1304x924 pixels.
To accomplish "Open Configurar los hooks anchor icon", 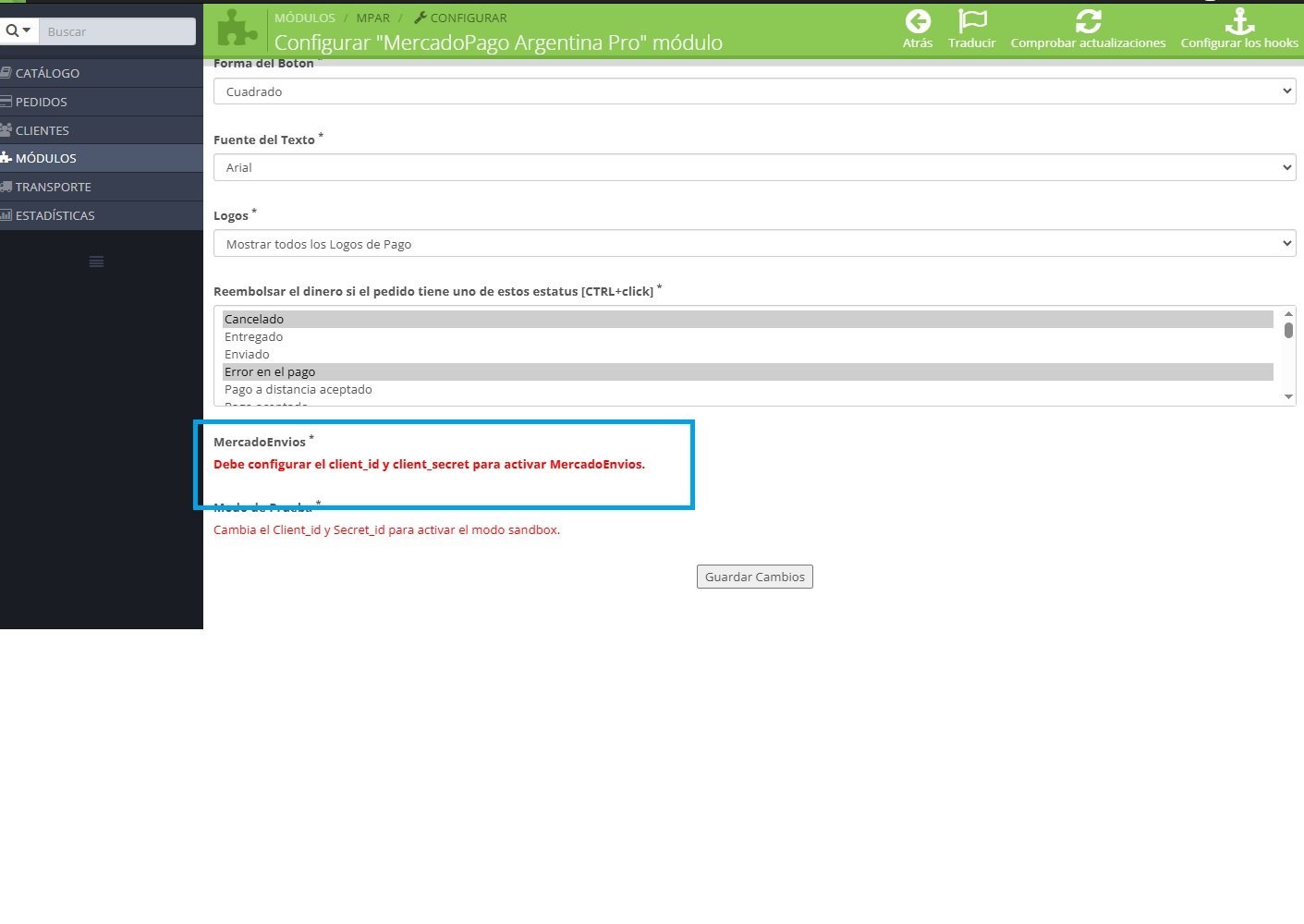I will tap(1239, 21).
